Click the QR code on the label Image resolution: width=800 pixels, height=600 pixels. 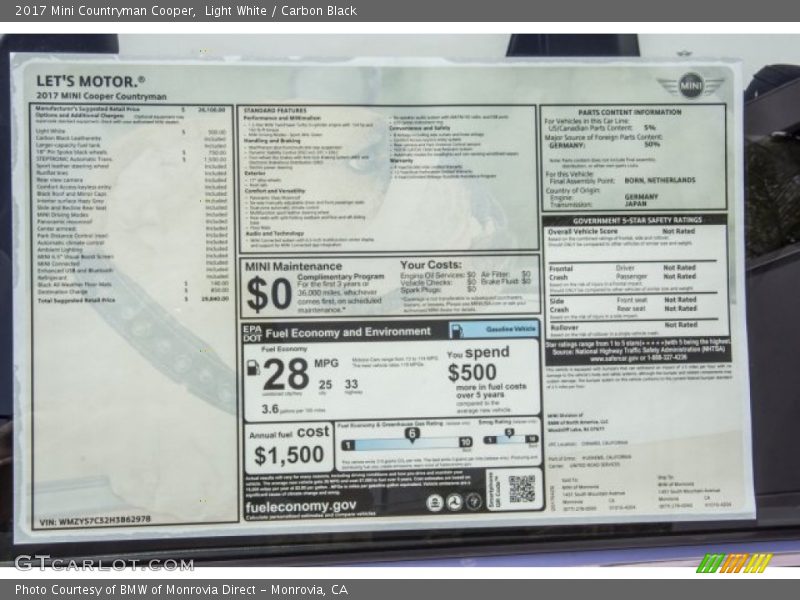coord(521,489)
